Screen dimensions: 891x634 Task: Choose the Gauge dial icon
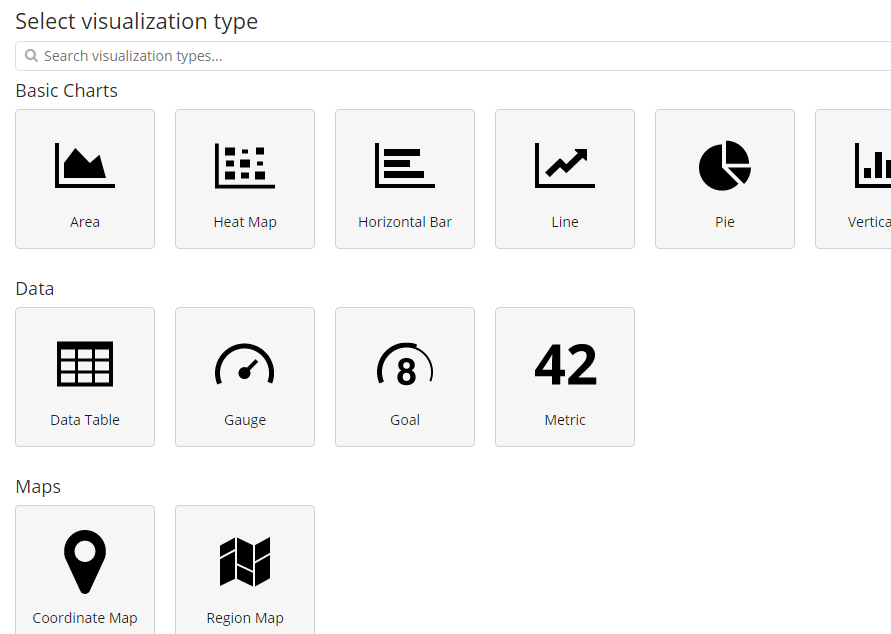(245, 364)
